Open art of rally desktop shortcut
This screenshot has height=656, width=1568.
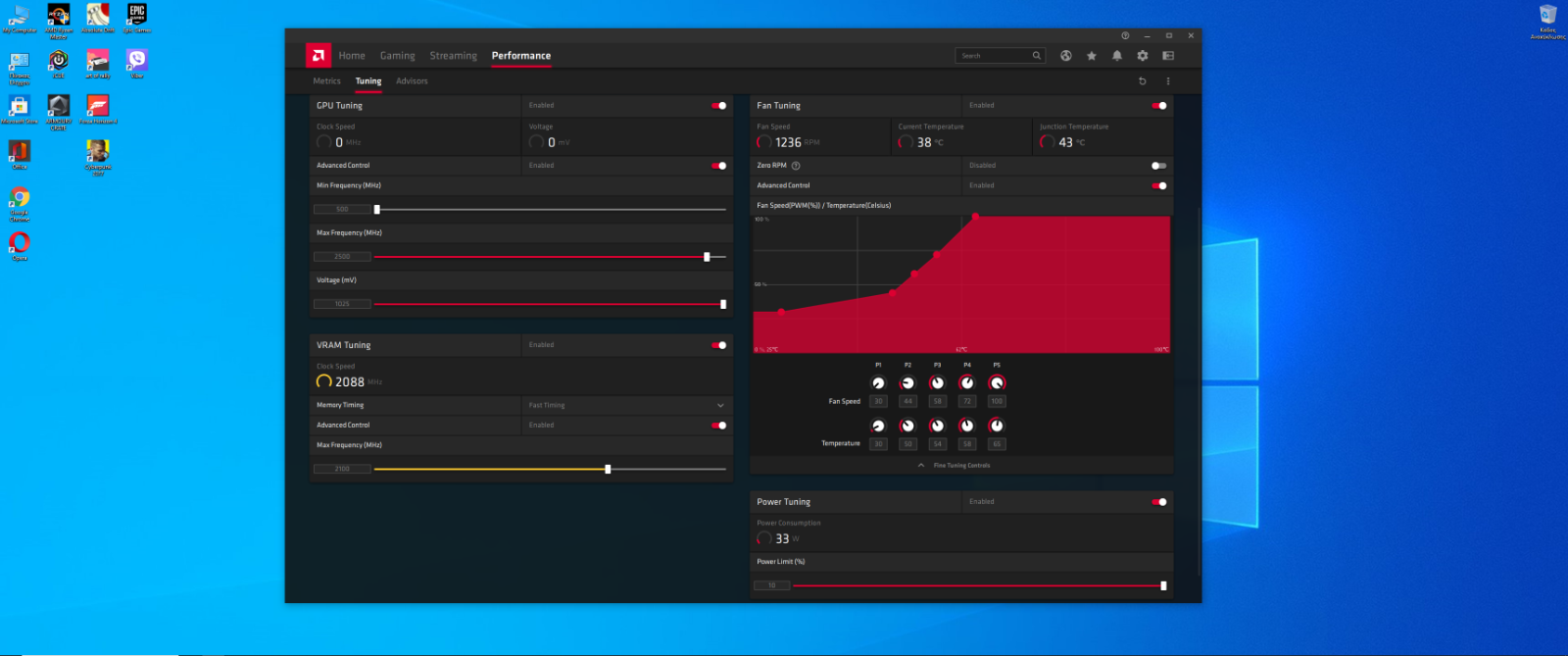[x=98, y=64]
